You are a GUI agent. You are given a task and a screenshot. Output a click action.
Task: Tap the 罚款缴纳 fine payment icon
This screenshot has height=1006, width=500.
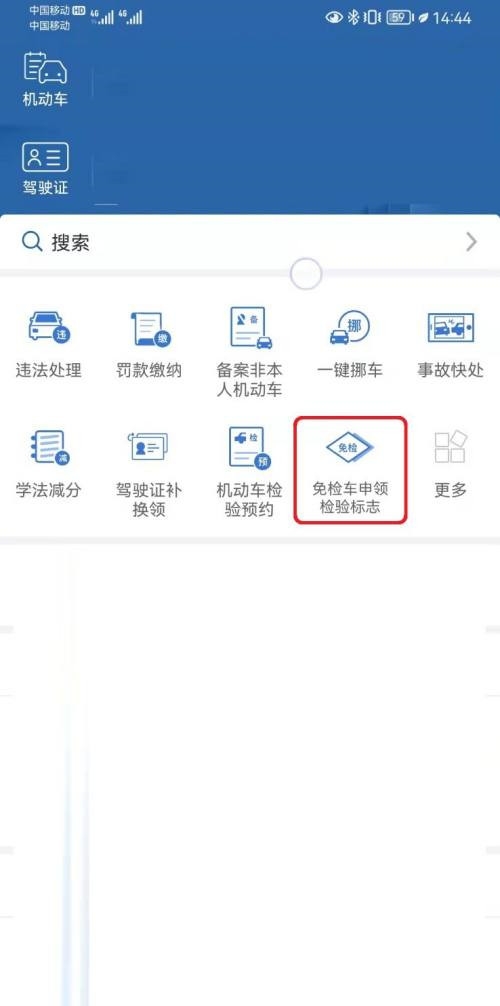click(149, 329)
